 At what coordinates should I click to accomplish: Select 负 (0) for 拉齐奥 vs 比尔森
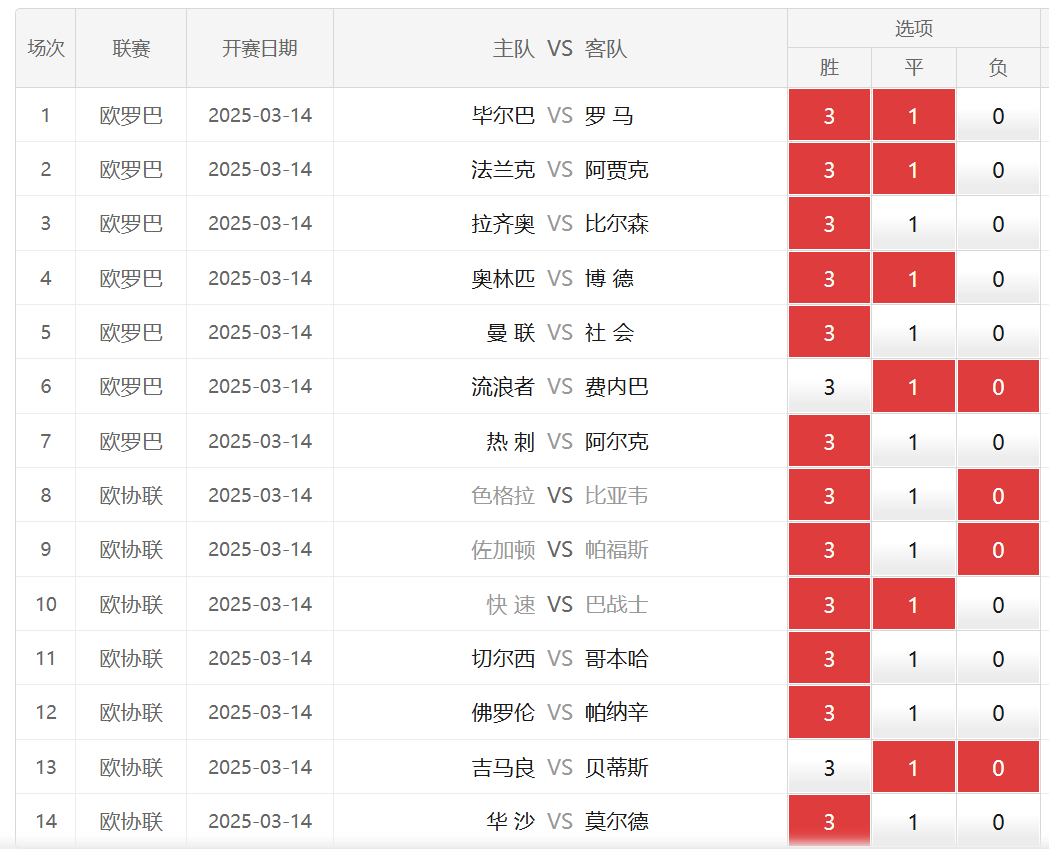click(998, 223)
